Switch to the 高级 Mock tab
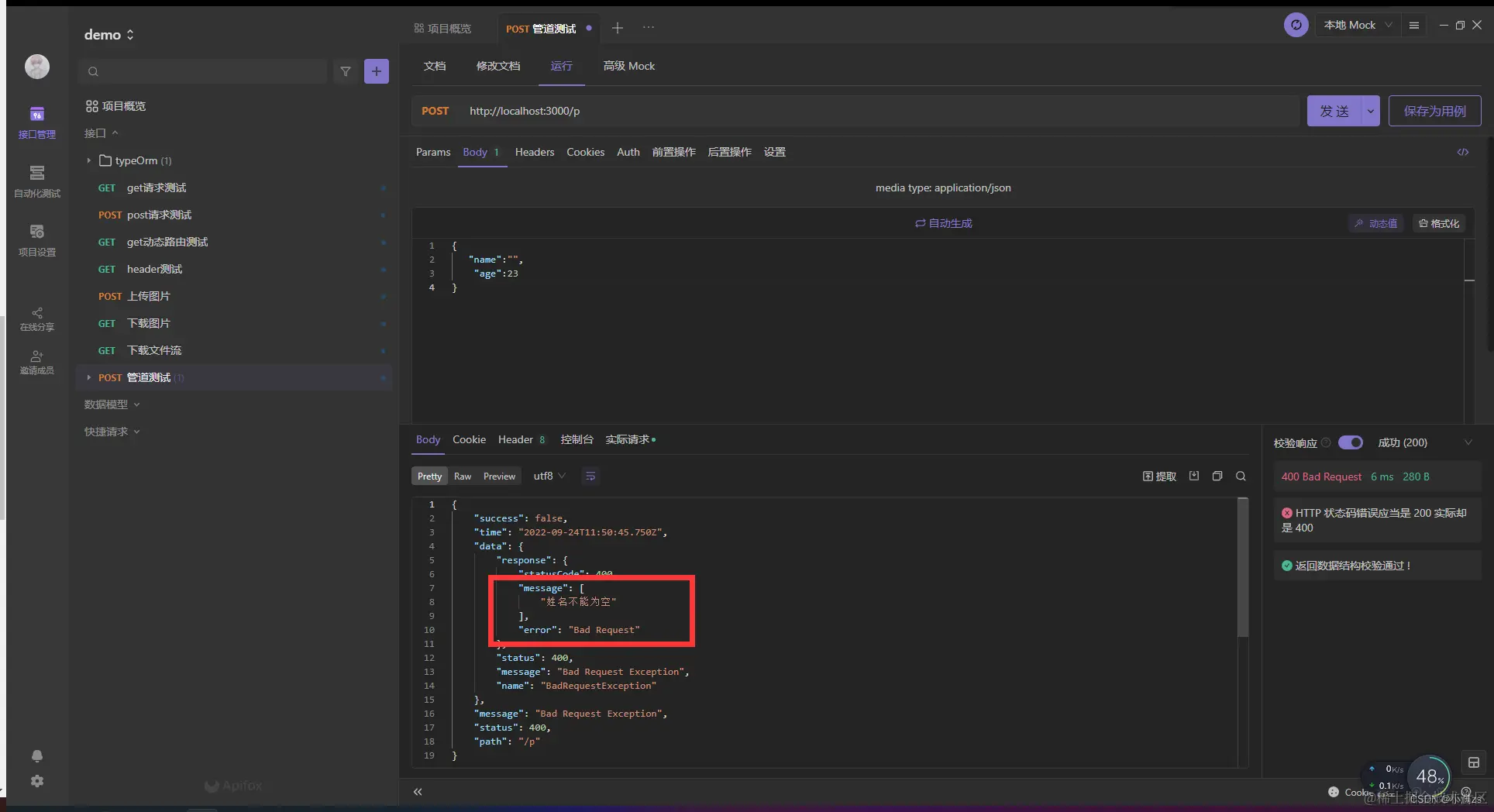This screenshot has width=1494, height=812. (x=629, y=66)
